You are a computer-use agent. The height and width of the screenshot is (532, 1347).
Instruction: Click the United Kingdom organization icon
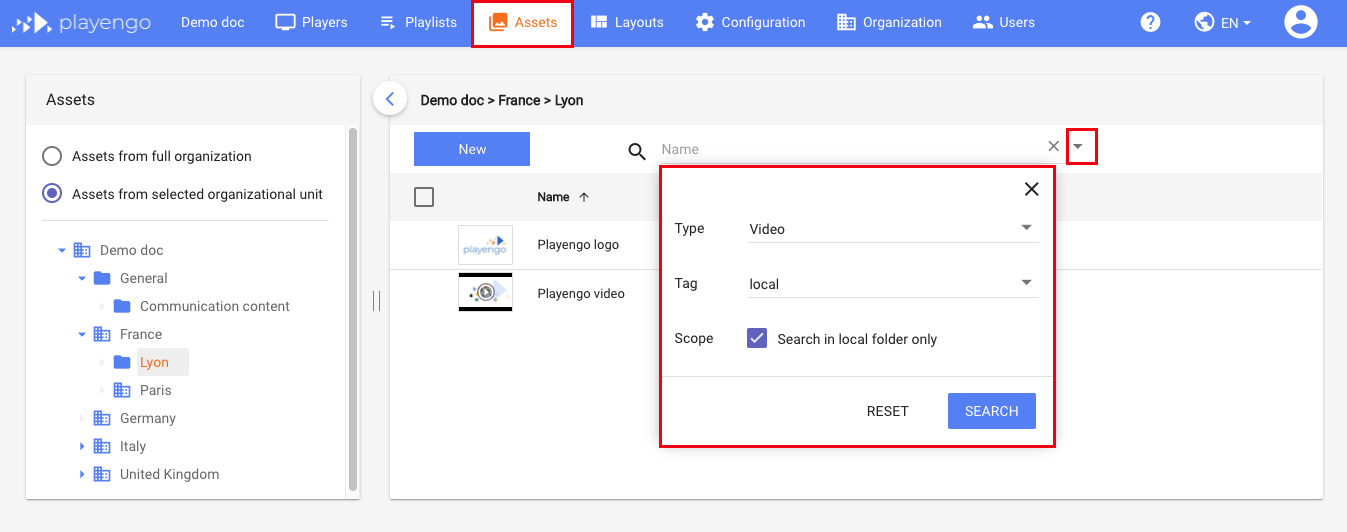[x=102, y=474]
